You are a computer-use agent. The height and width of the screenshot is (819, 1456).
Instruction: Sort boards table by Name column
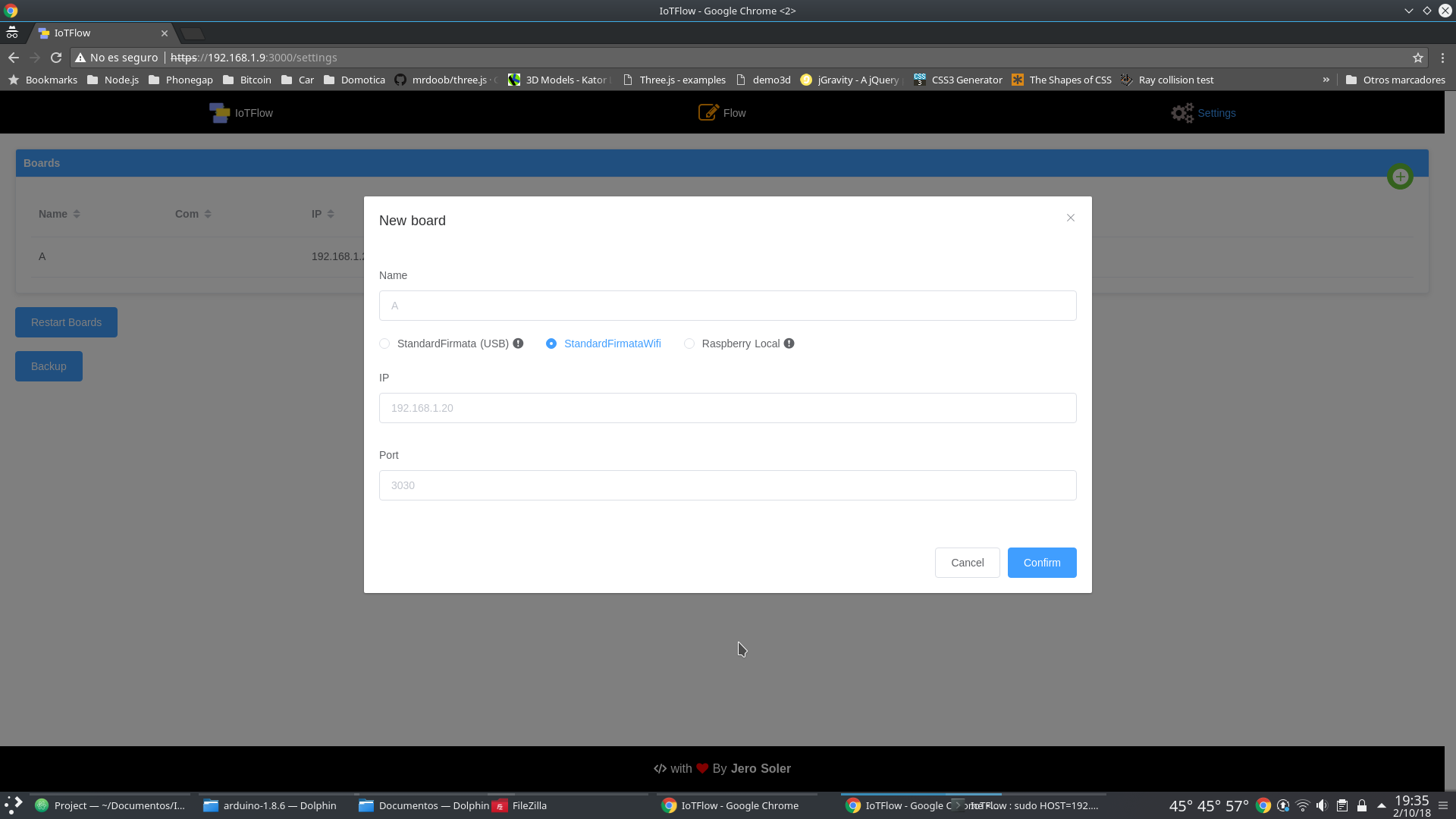tap(77, 214)
